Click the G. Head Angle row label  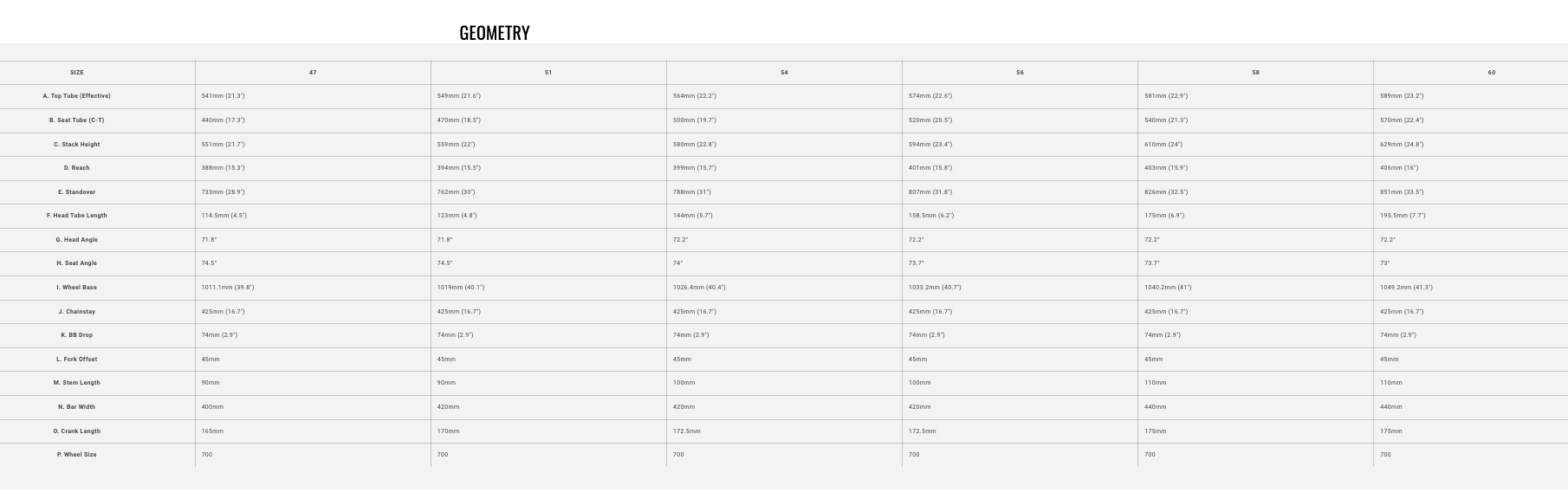tap(77, 240)
